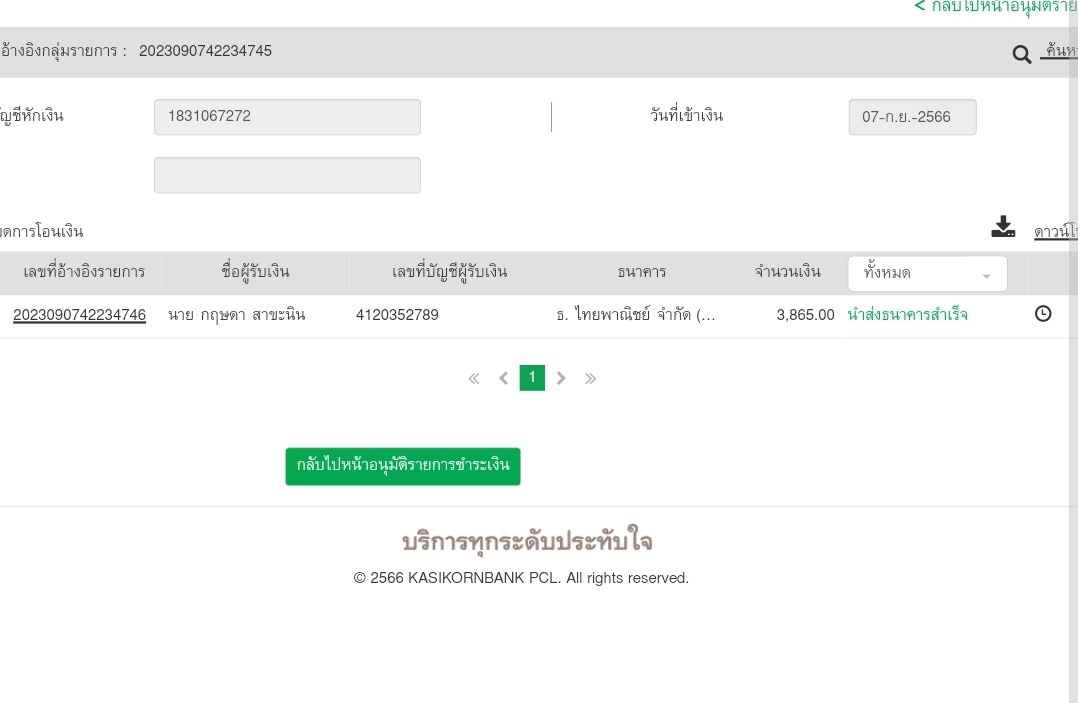Jump to the last page of results
The height and width of the screenshot is (703, 1078).
590,378
